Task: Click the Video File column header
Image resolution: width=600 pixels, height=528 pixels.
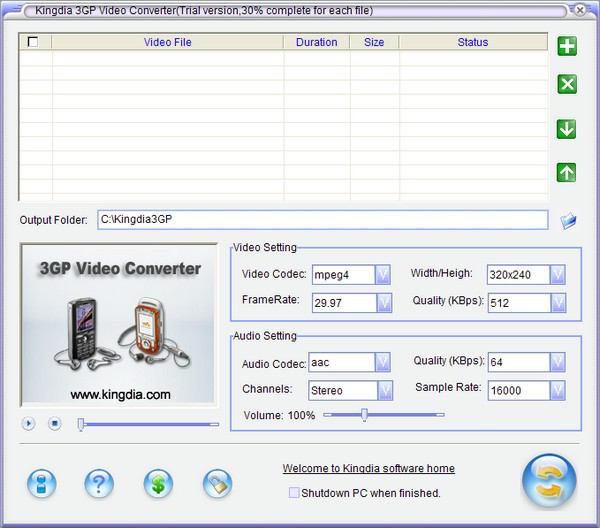Action: pos(168,42)
